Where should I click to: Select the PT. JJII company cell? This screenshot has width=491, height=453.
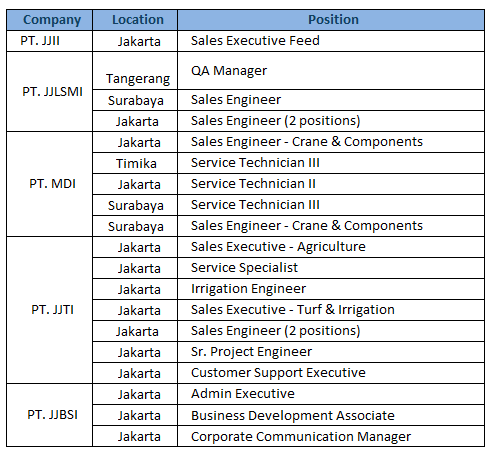coord(49,41)
